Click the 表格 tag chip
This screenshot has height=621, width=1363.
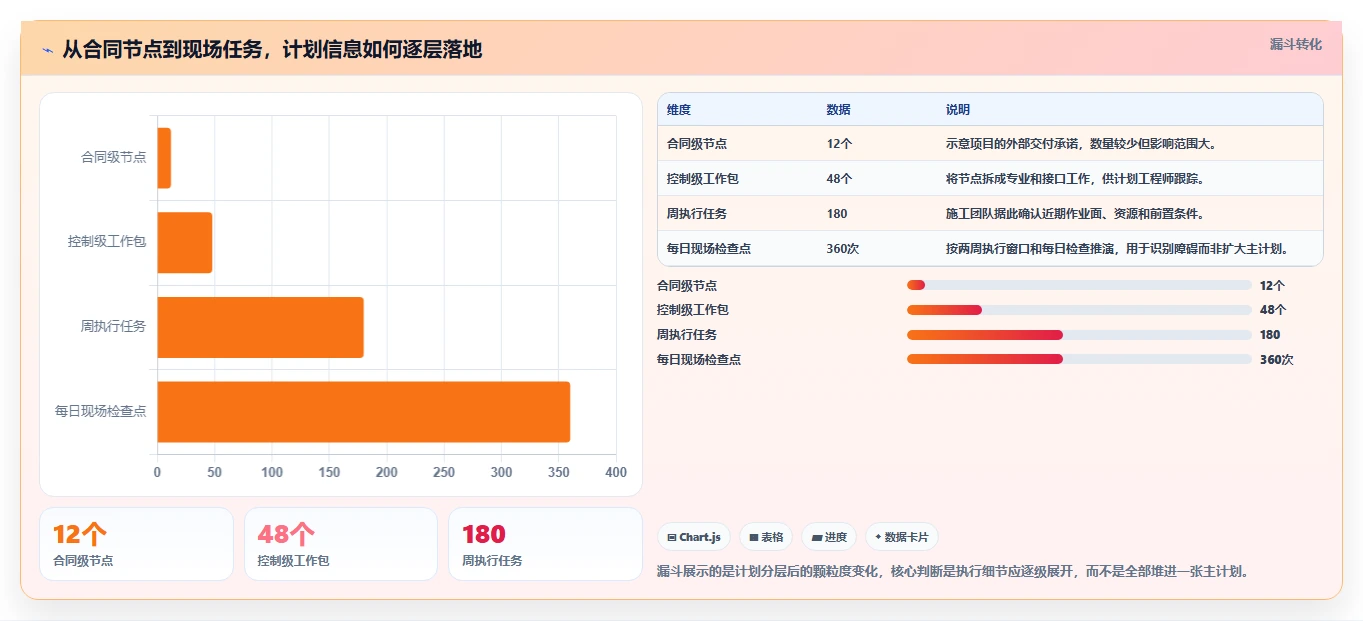point(766,537)
